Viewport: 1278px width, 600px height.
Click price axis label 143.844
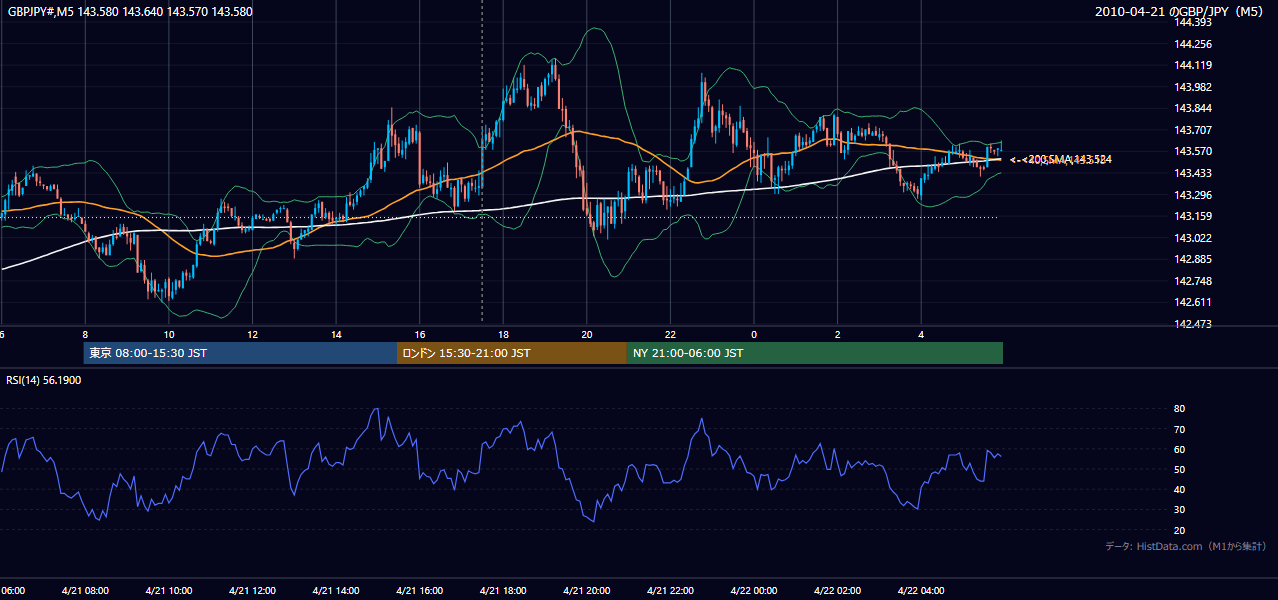point(1194,108)
